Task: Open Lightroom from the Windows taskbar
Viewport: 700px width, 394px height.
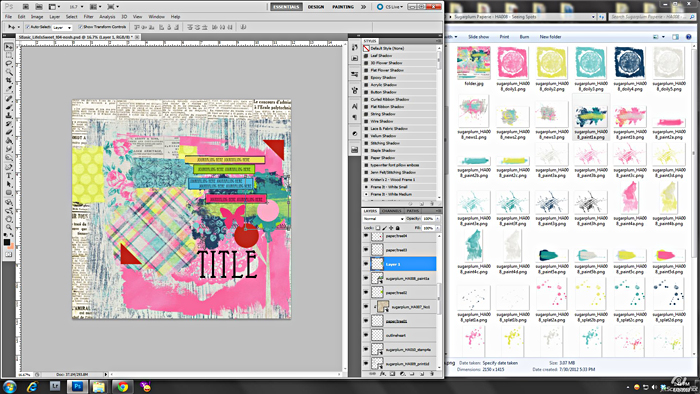Action: [x=55, y=386]
